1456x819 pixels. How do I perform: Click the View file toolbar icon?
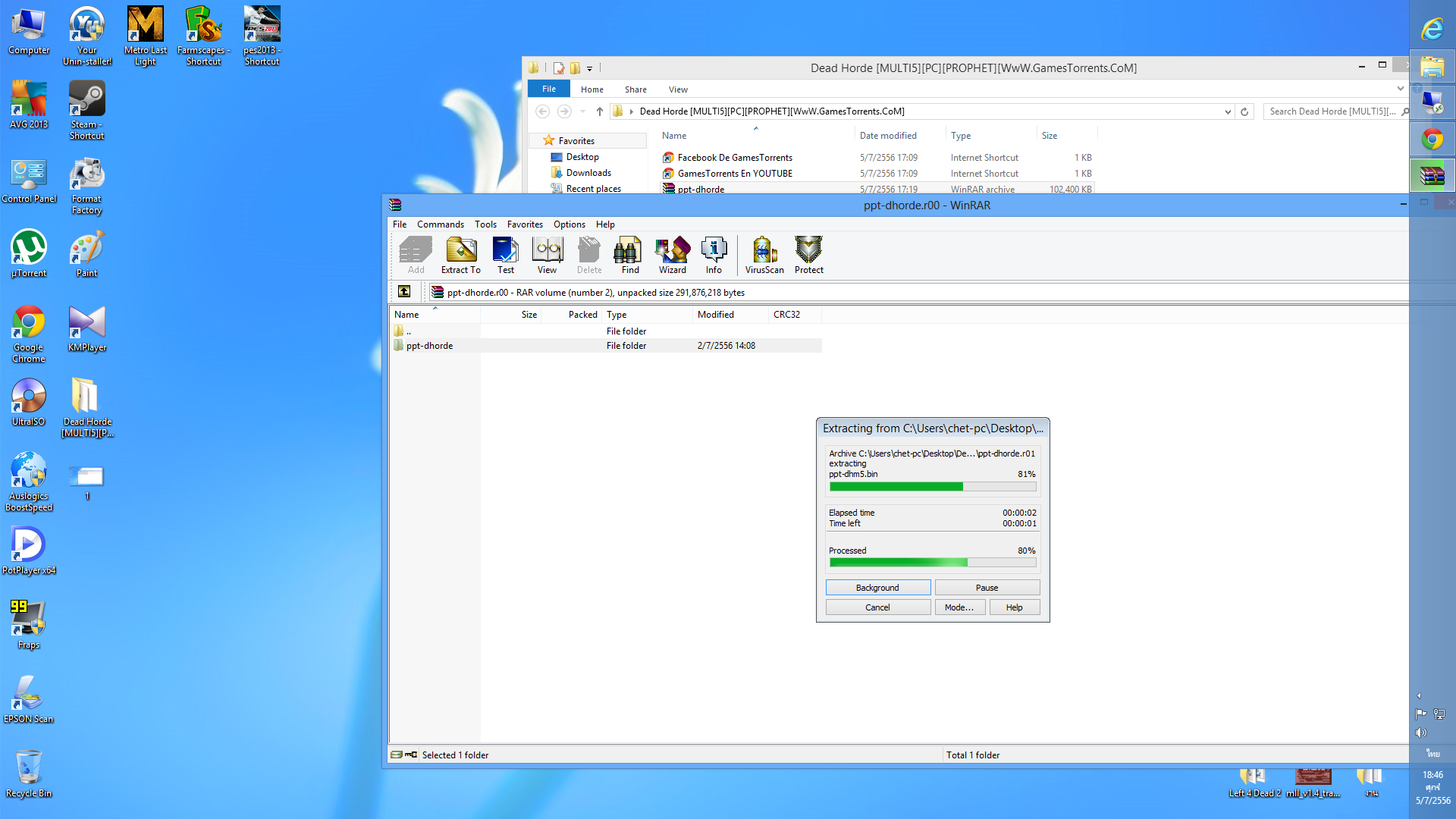(x=547, y=255)
